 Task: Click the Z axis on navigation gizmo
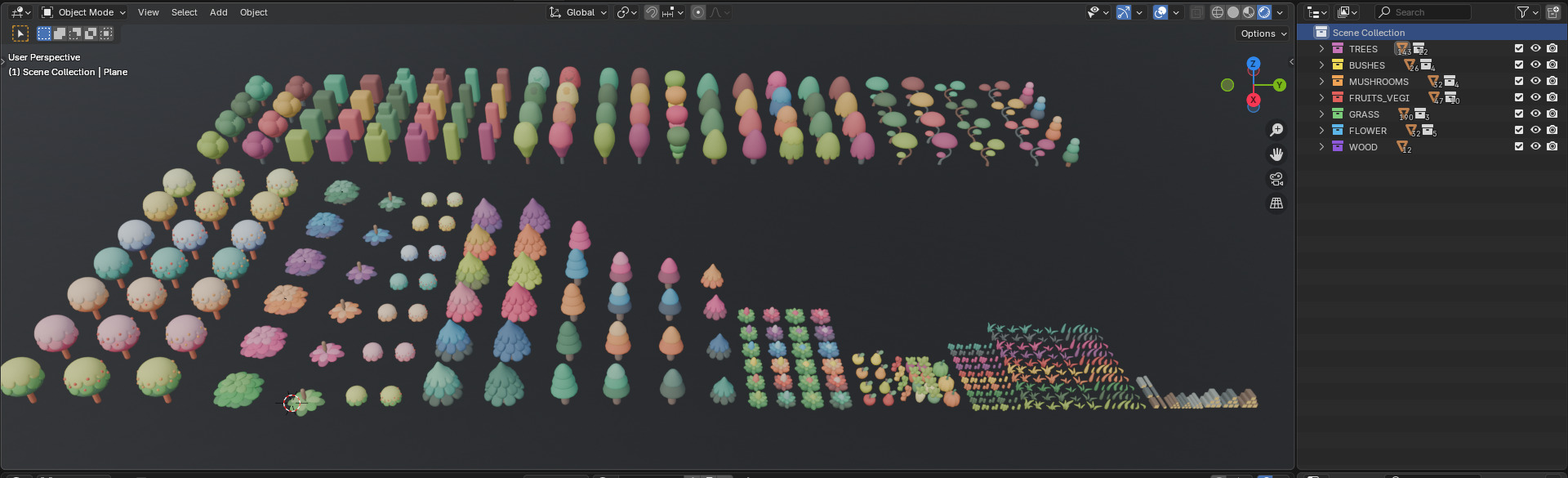click(x=1253, y=64)
